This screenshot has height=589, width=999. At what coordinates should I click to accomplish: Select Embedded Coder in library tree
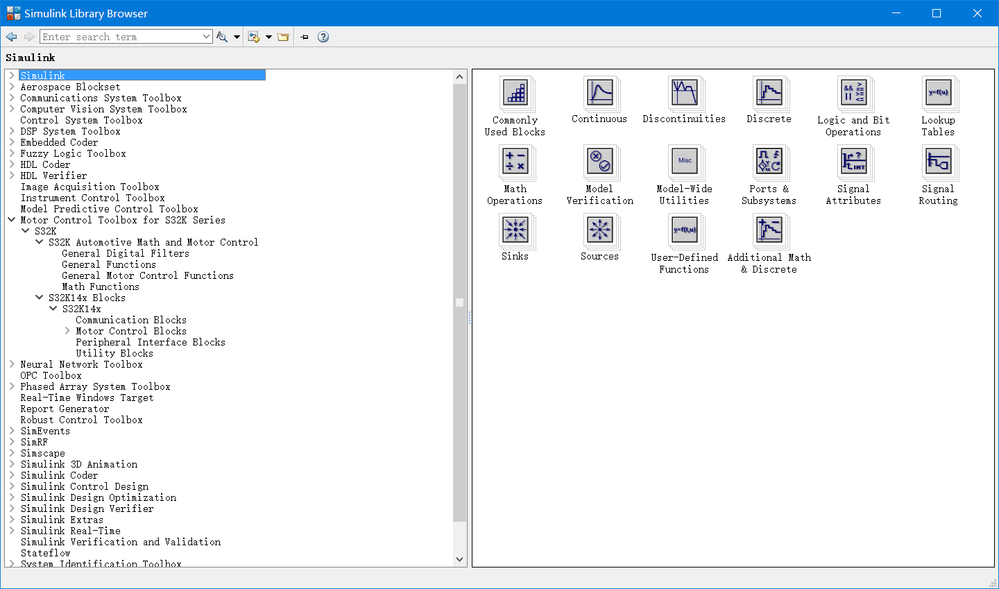coord(59,142)
